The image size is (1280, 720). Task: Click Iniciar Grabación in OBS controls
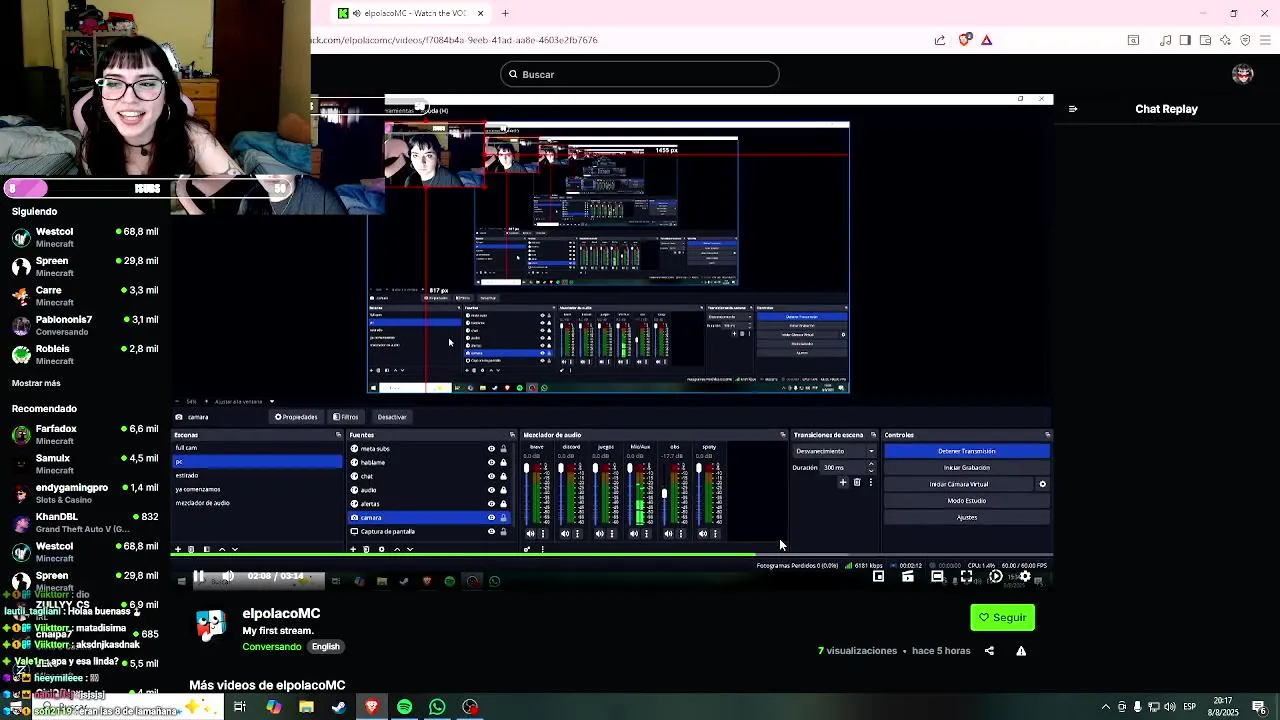tap(966, 468)
